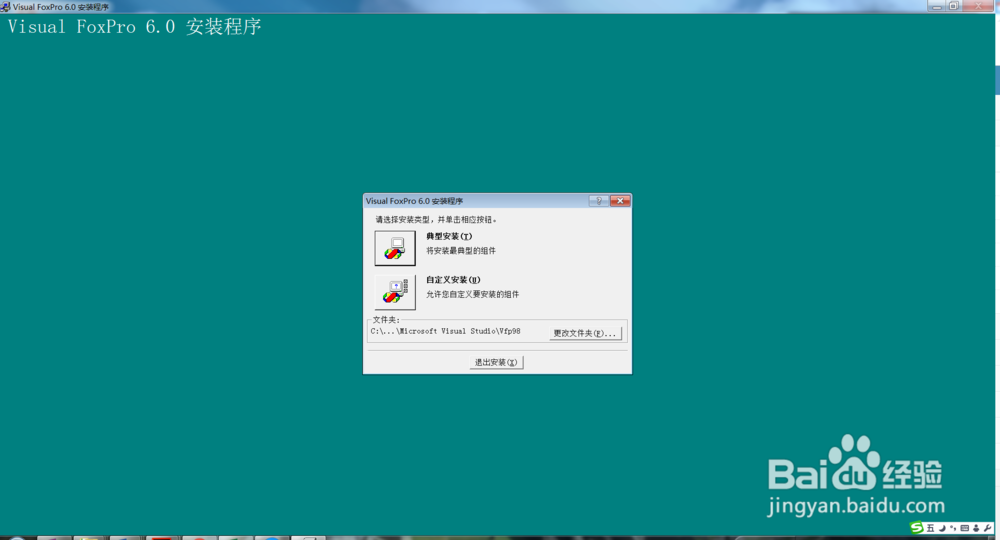Toggle the moon half-width/full-width icon
This screenshot has height=540, width=1000.
pyautogui.click(x=943, y=528)
